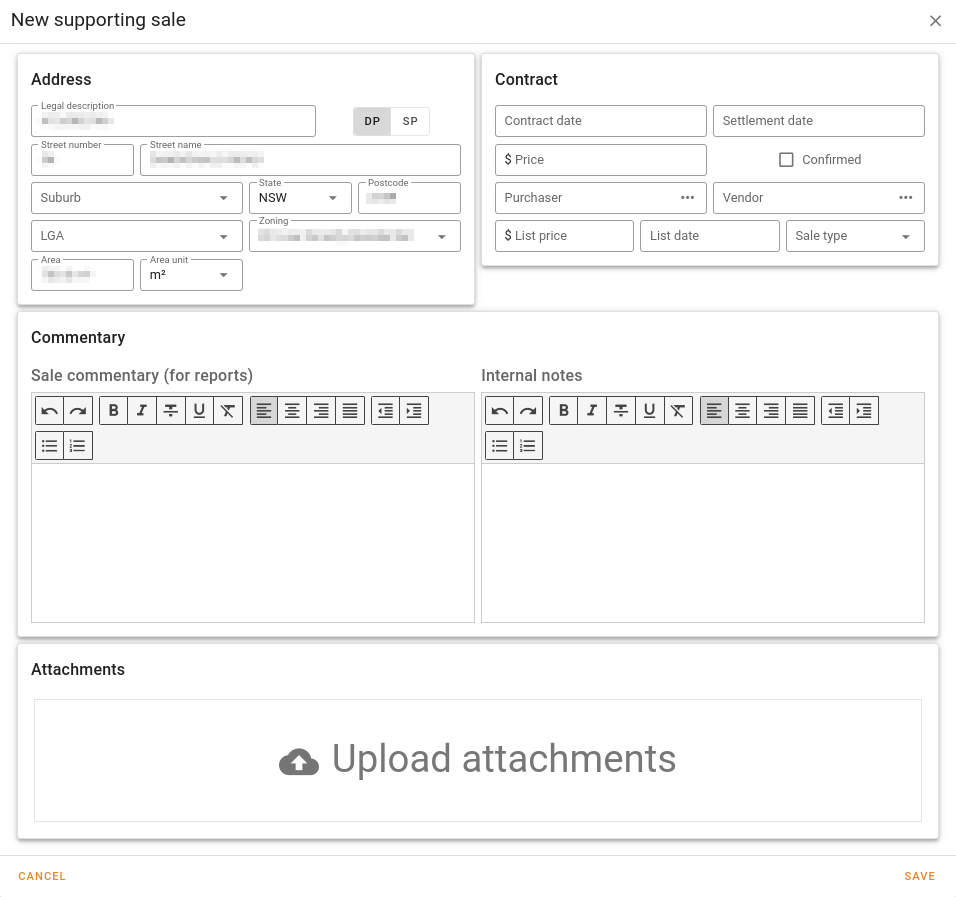Image resolution: width=956 pixels, height=897 pixels.
Task: Click the Redo icon in Sale commentary editor
Action: [x=77, y=410]
